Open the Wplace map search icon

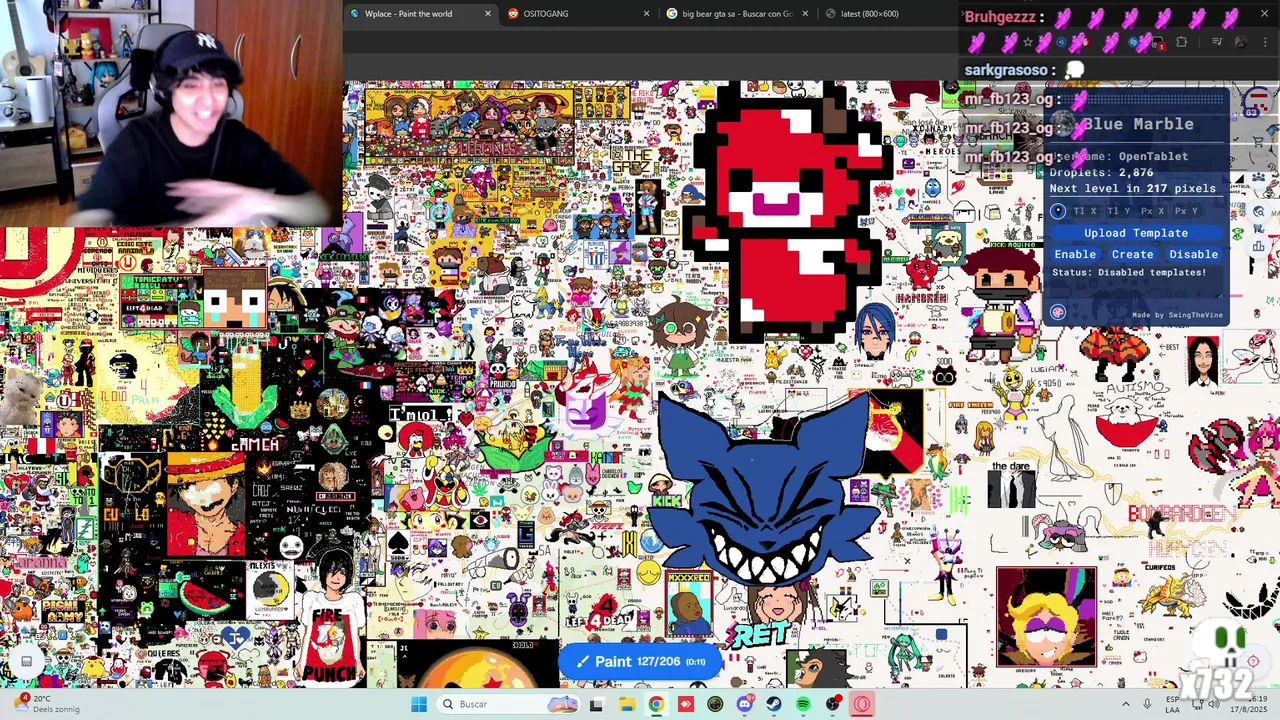pos(1259,211)
